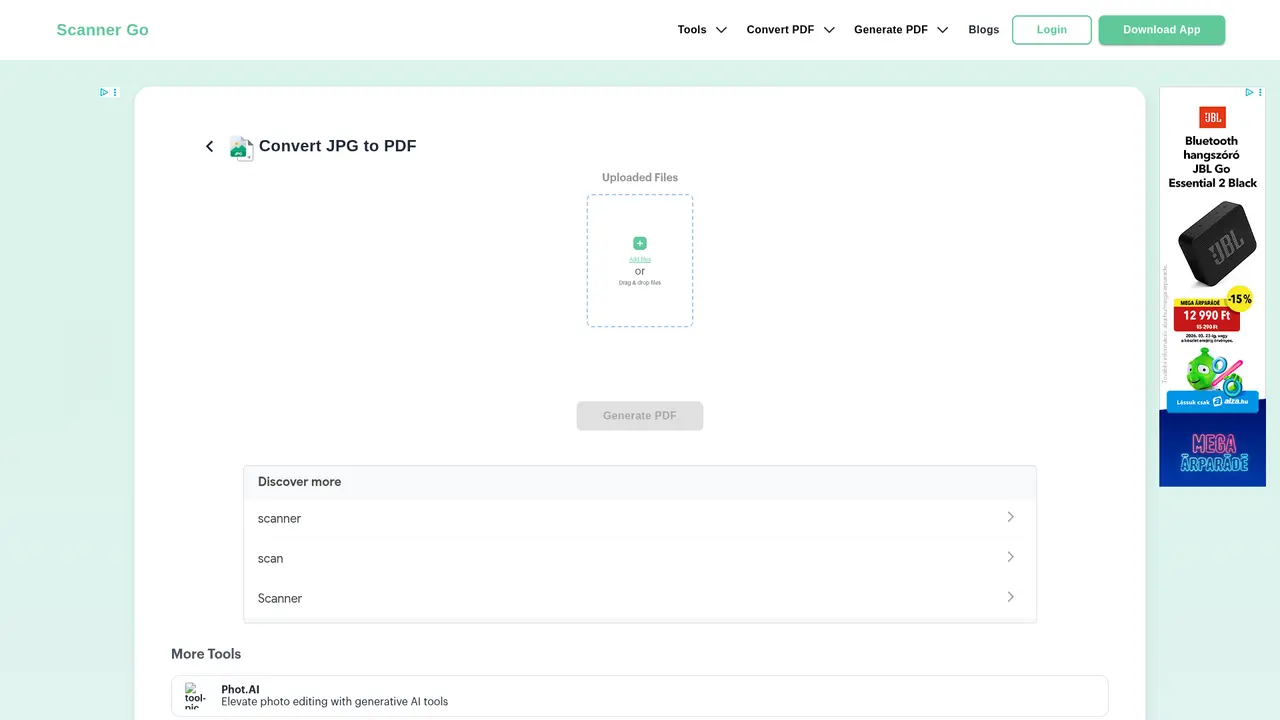The height and width of the screenshot is (720, 1280).
Task: Click 'Elevate photo editing with generative AI tools'
Action: [335, 702]
